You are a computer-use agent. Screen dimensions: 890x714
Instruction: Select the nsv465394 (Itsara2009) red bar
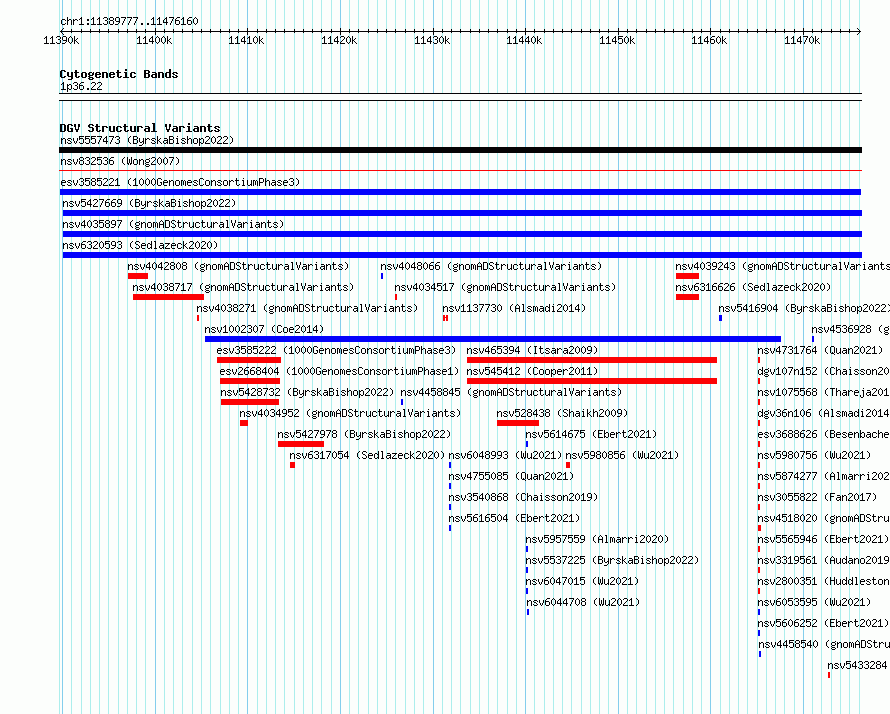click(x=591, y=360)
